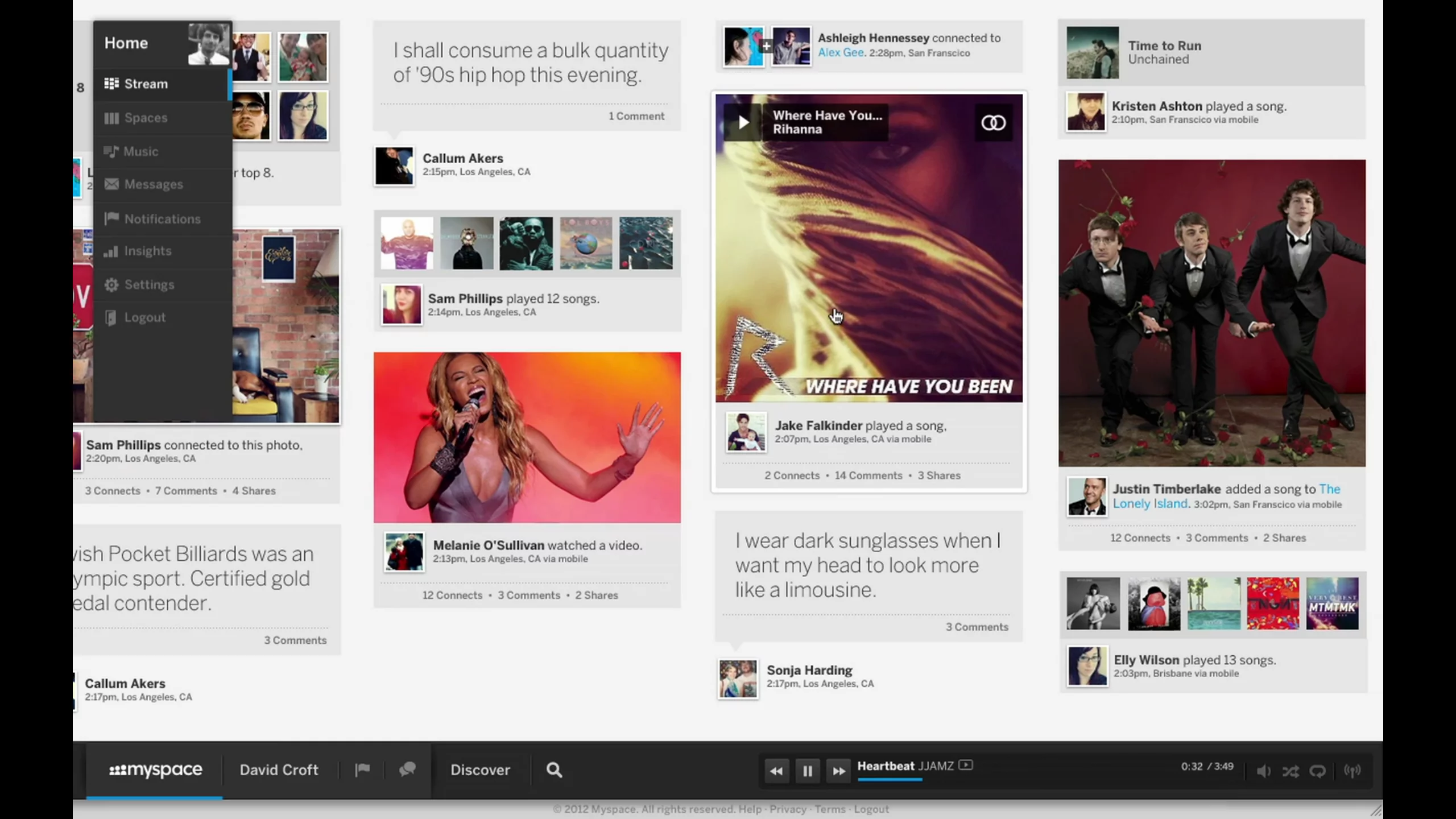Open the search magnifier in the bottom bar
The image size is (1456, 819).
(553, 770)
